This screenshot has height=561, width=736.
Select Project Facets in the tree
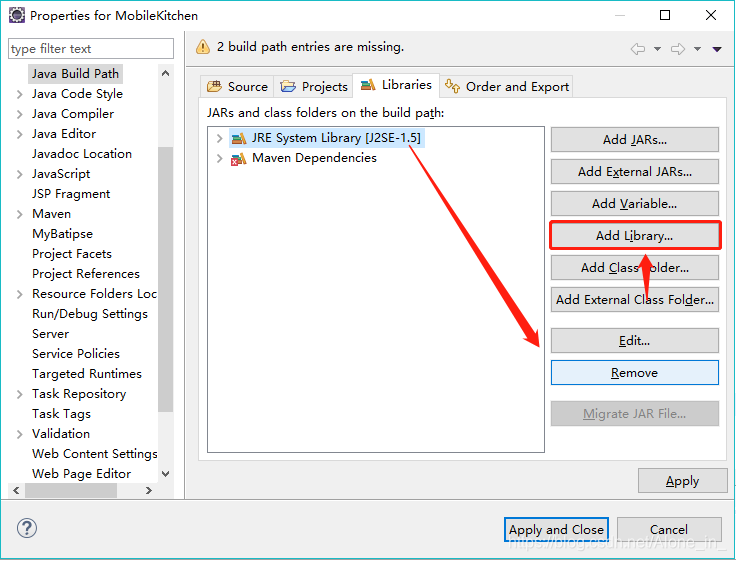click(x=72, y=254)
